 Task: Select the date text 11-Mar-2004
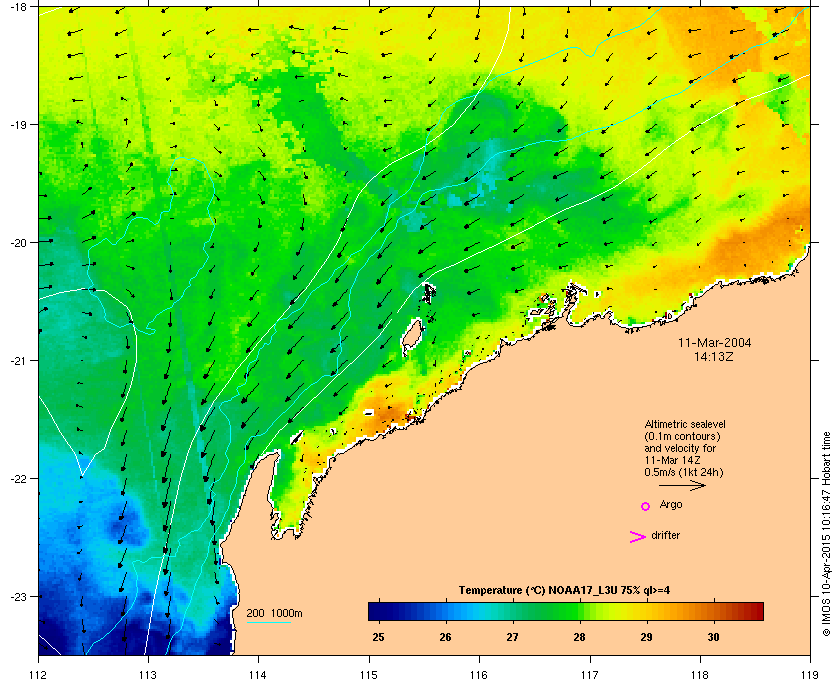point(715,343)
